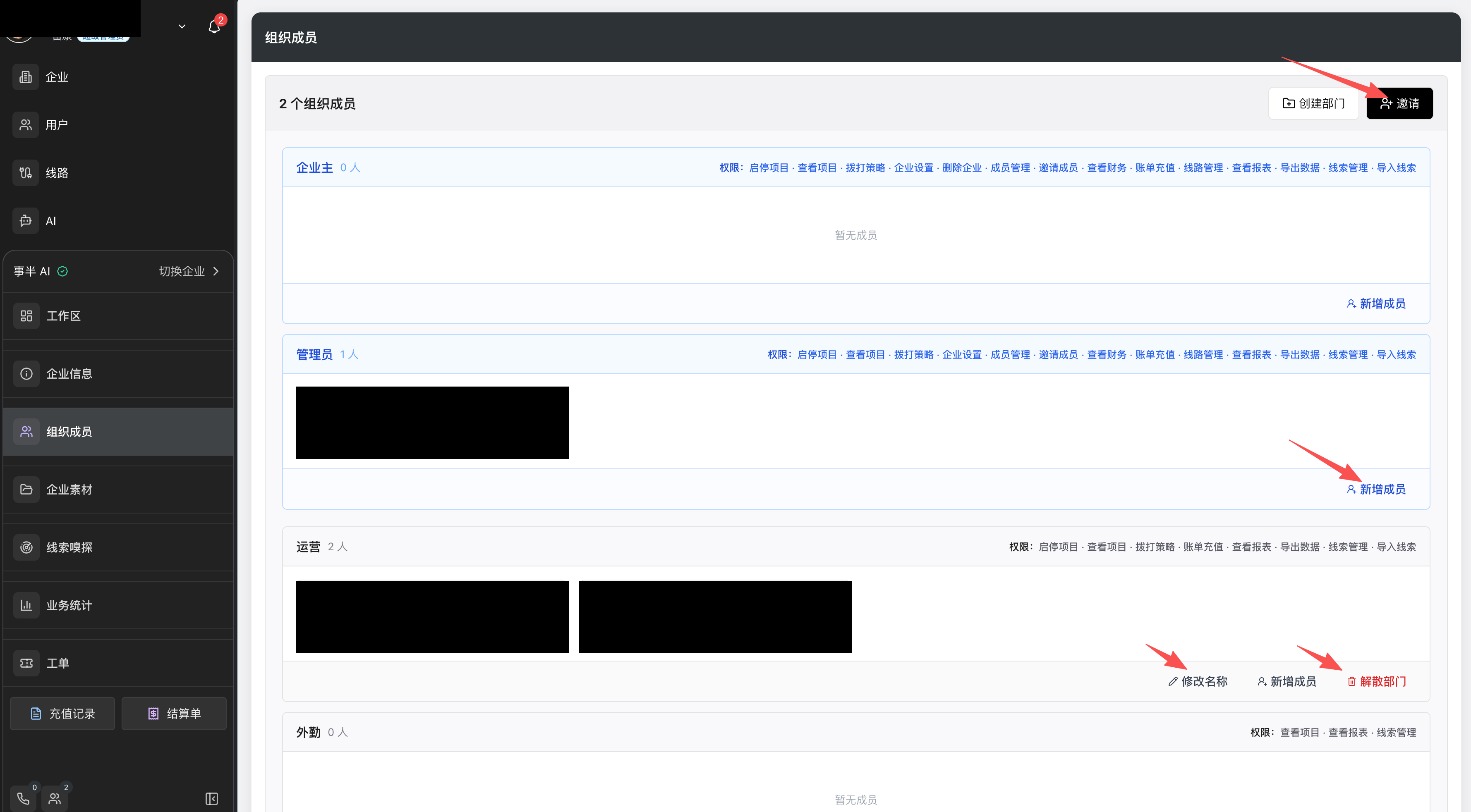Open the 工单 menu item

118,663
